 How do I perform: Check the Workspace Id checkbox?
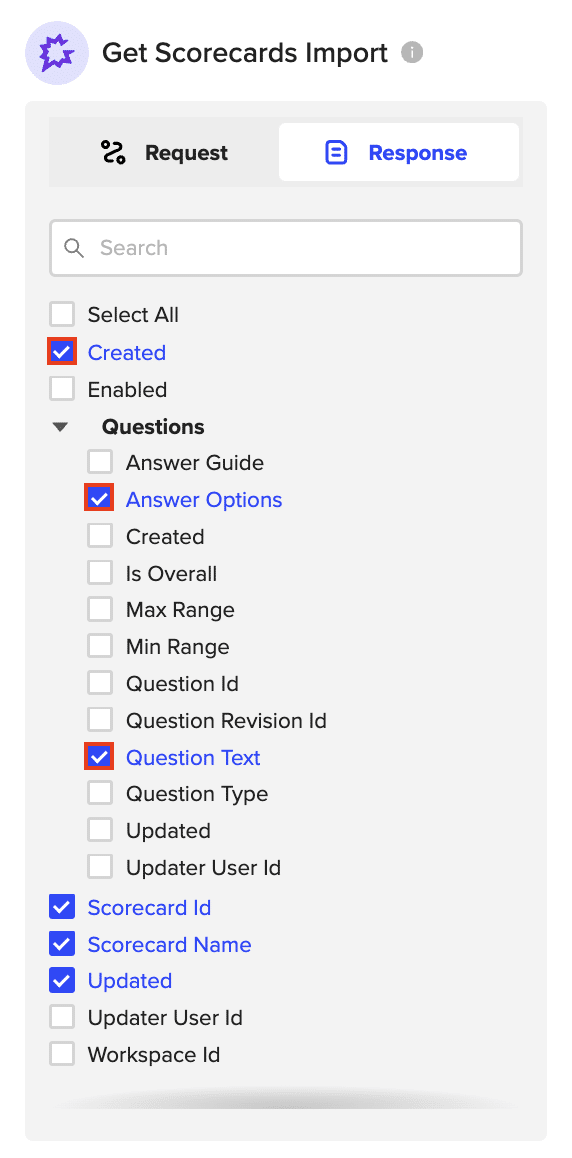pos(62,1054)
